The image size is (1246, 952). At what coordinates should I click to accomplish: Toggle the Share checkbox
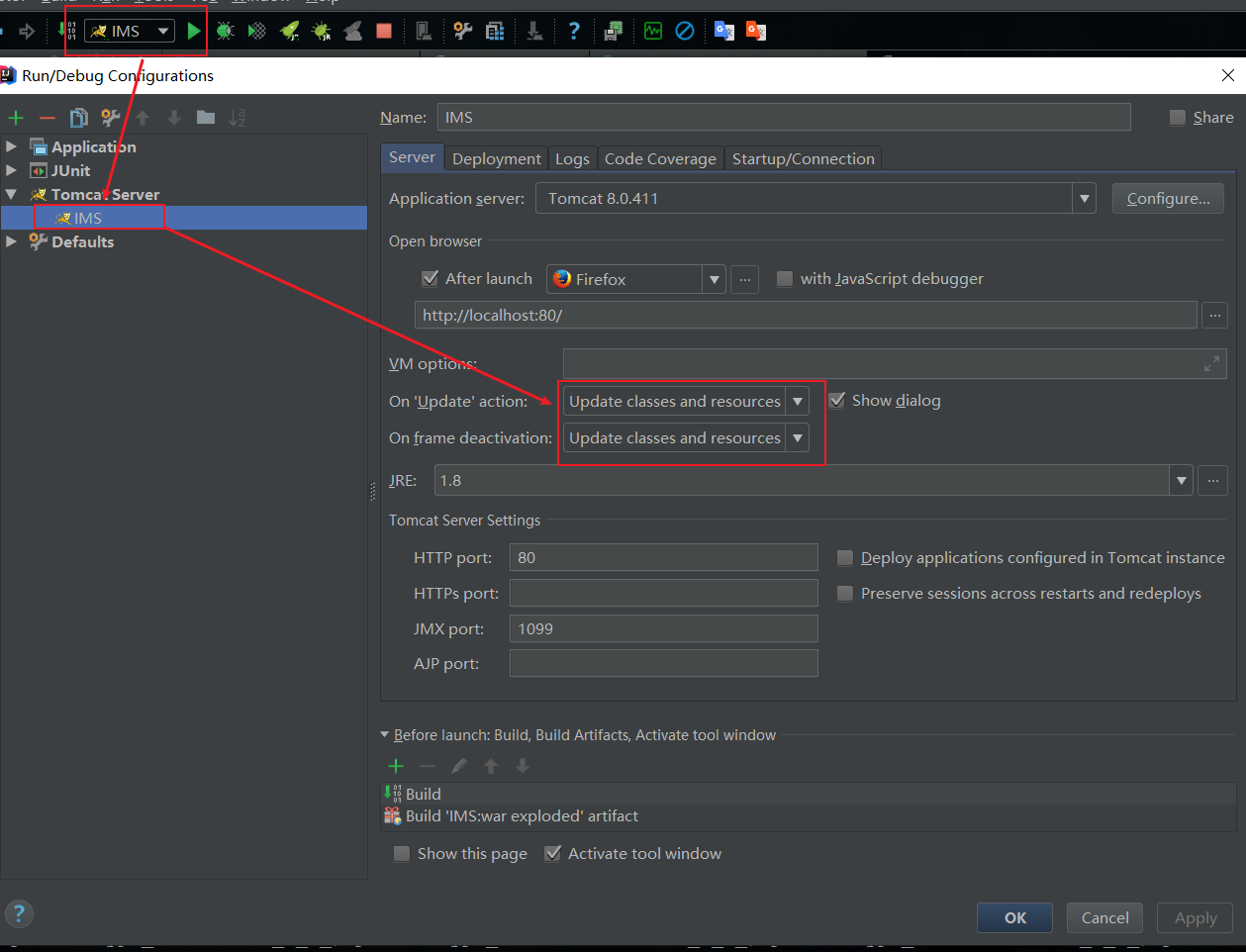pyautogui.click(x=1178, y=118)
